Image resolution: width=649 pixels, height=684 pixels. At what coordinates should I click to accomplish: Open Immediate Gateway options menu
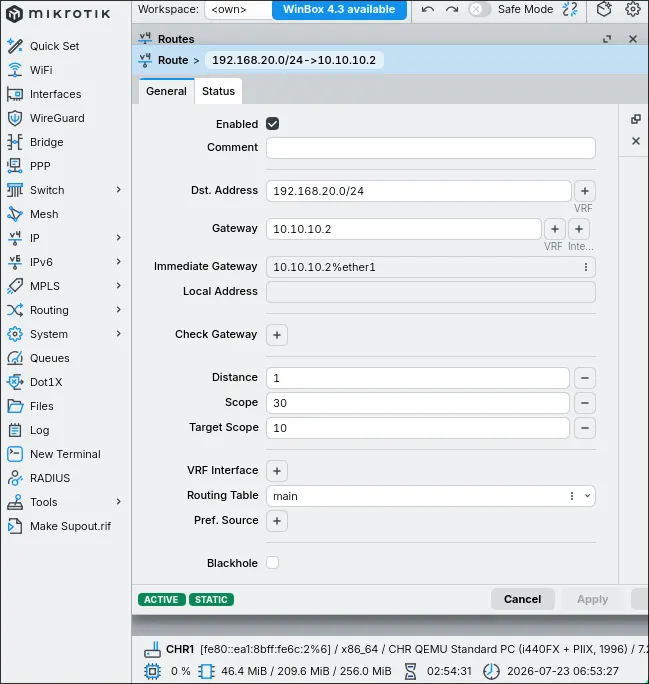point(586,267)
